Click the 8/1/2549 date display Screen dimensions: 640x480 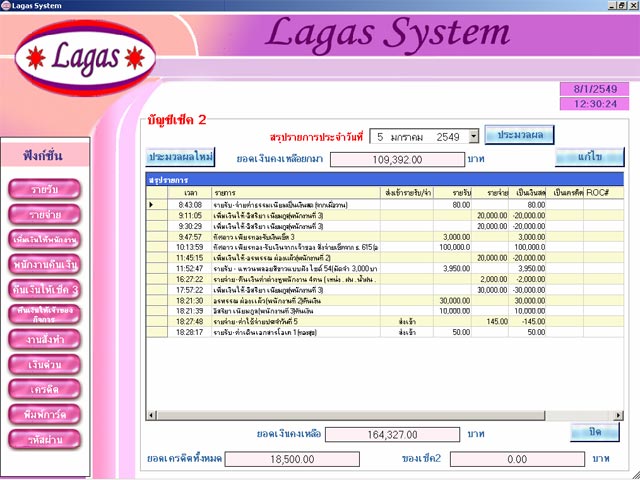tap(594, 89)
